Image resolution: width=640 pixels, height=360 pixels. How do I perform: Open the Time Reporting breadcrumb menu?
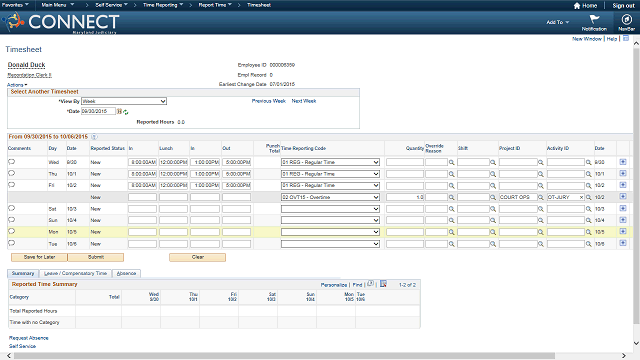(x=163, y=5)
